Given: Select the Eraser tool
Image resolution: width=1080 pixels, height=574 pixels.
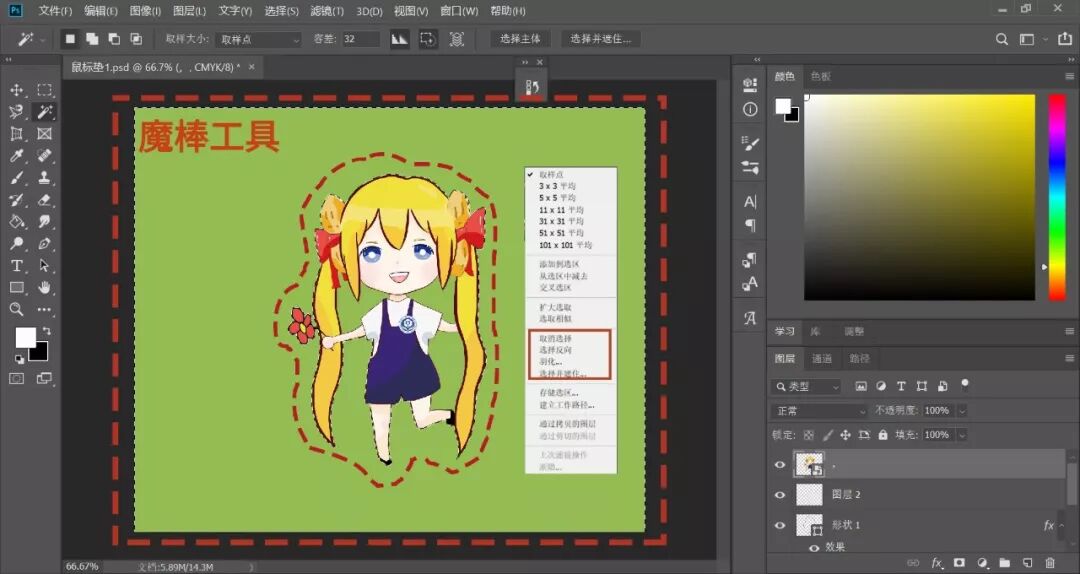Looking at the screenshot, I should [44, 200].
